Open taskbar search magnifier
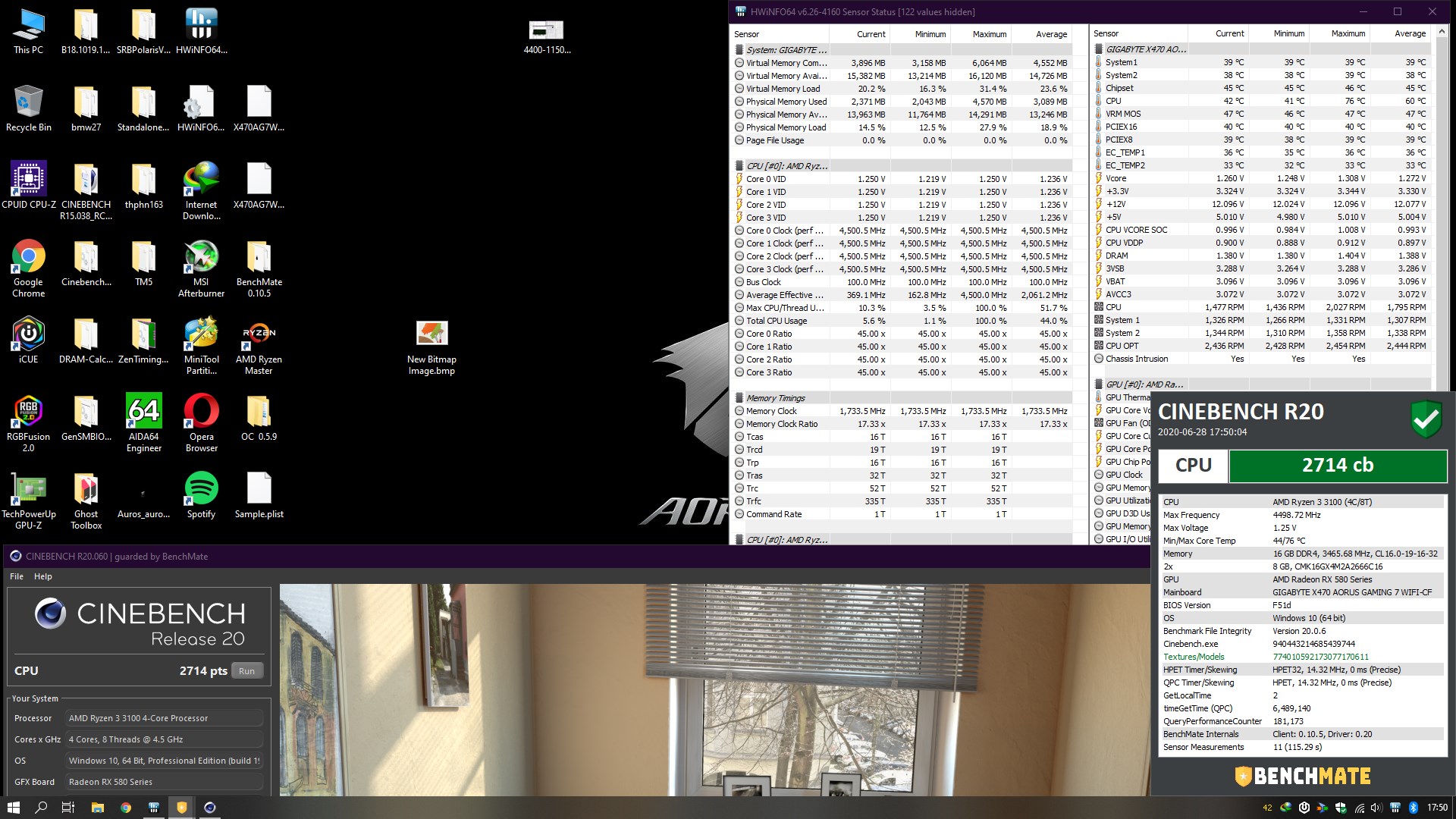 (41, 808)
